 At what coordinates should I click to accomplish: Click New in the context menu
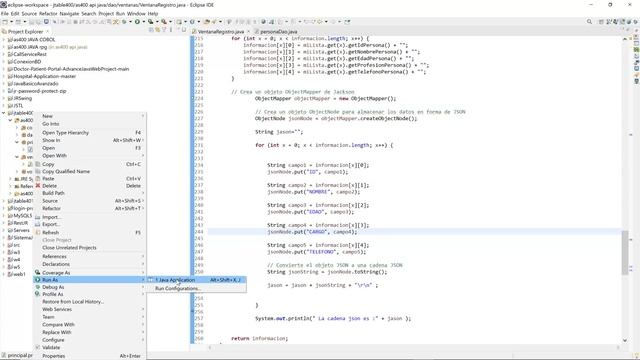(x=89, y=116)
